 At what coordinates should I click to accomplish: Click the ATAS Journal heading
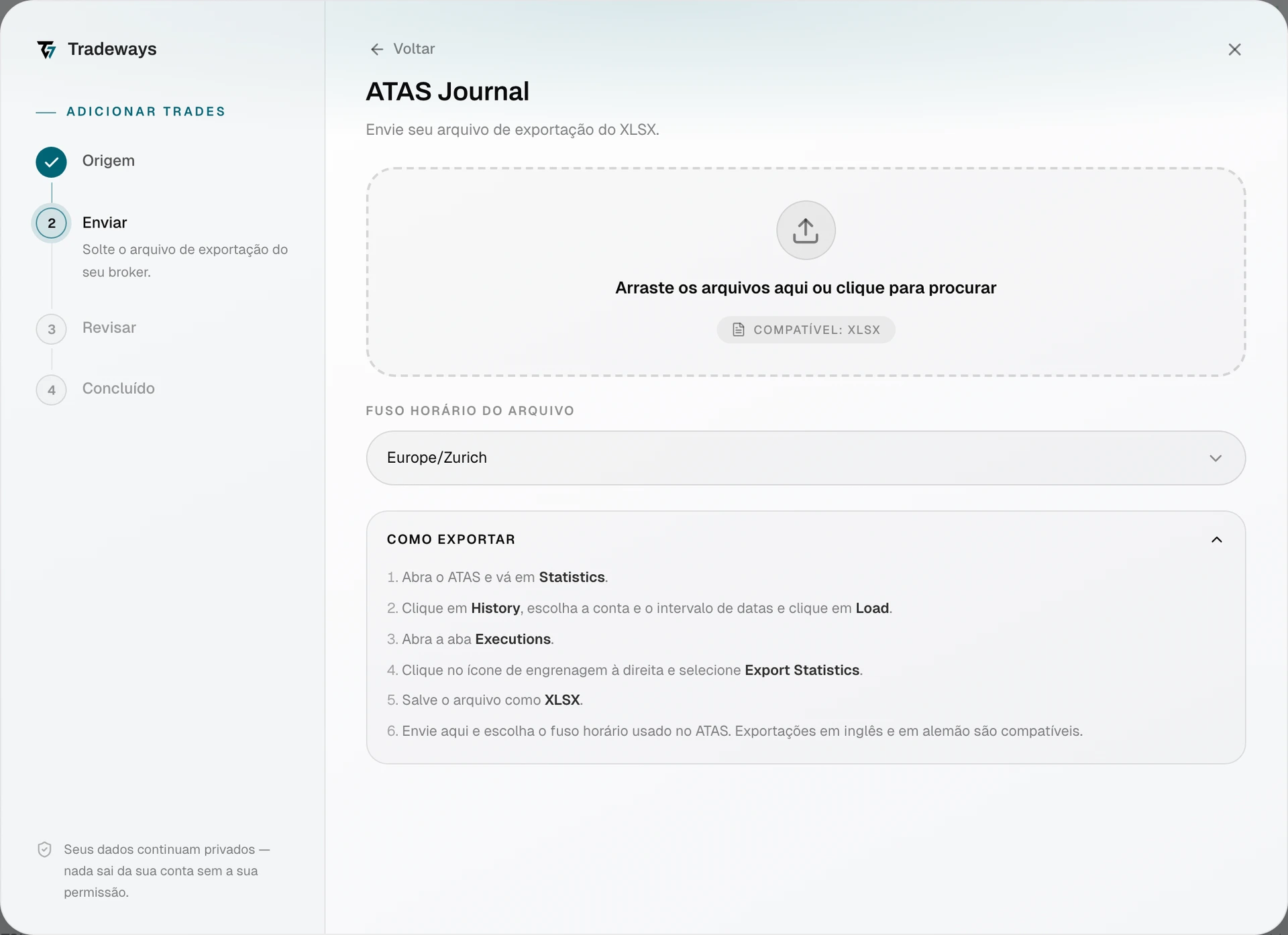[447, 91]
